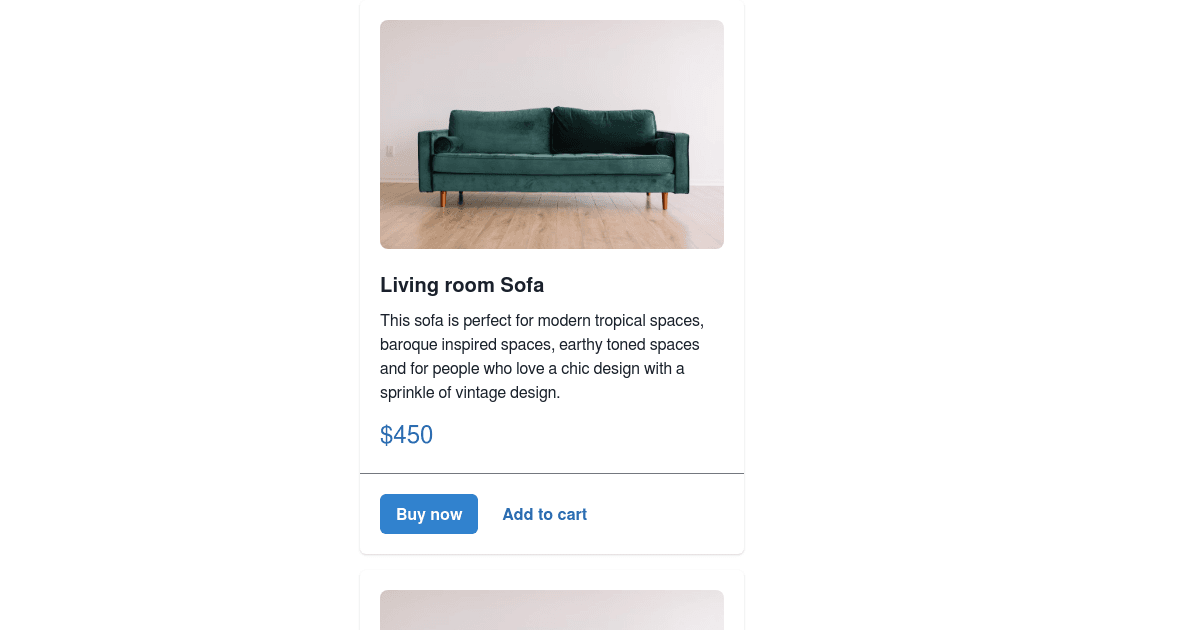Click the sofa's seat cushion
The image size is (1200, 630).
pyautogui.click(x=552, y=165)
